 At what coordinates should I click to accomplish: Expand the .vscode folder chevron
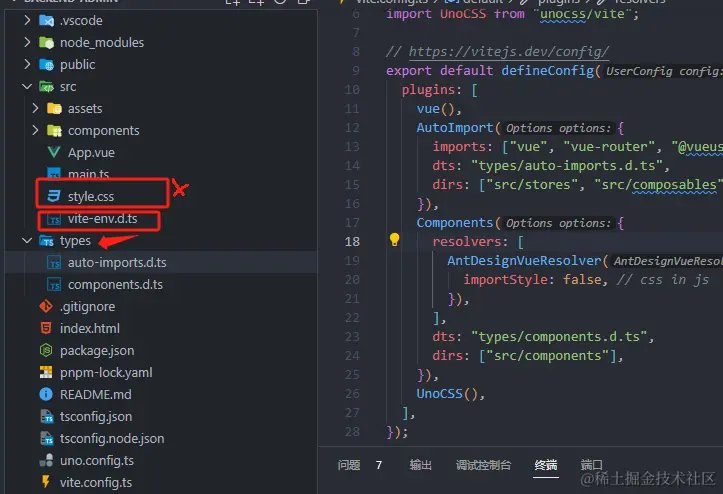[x=27, y=20]
